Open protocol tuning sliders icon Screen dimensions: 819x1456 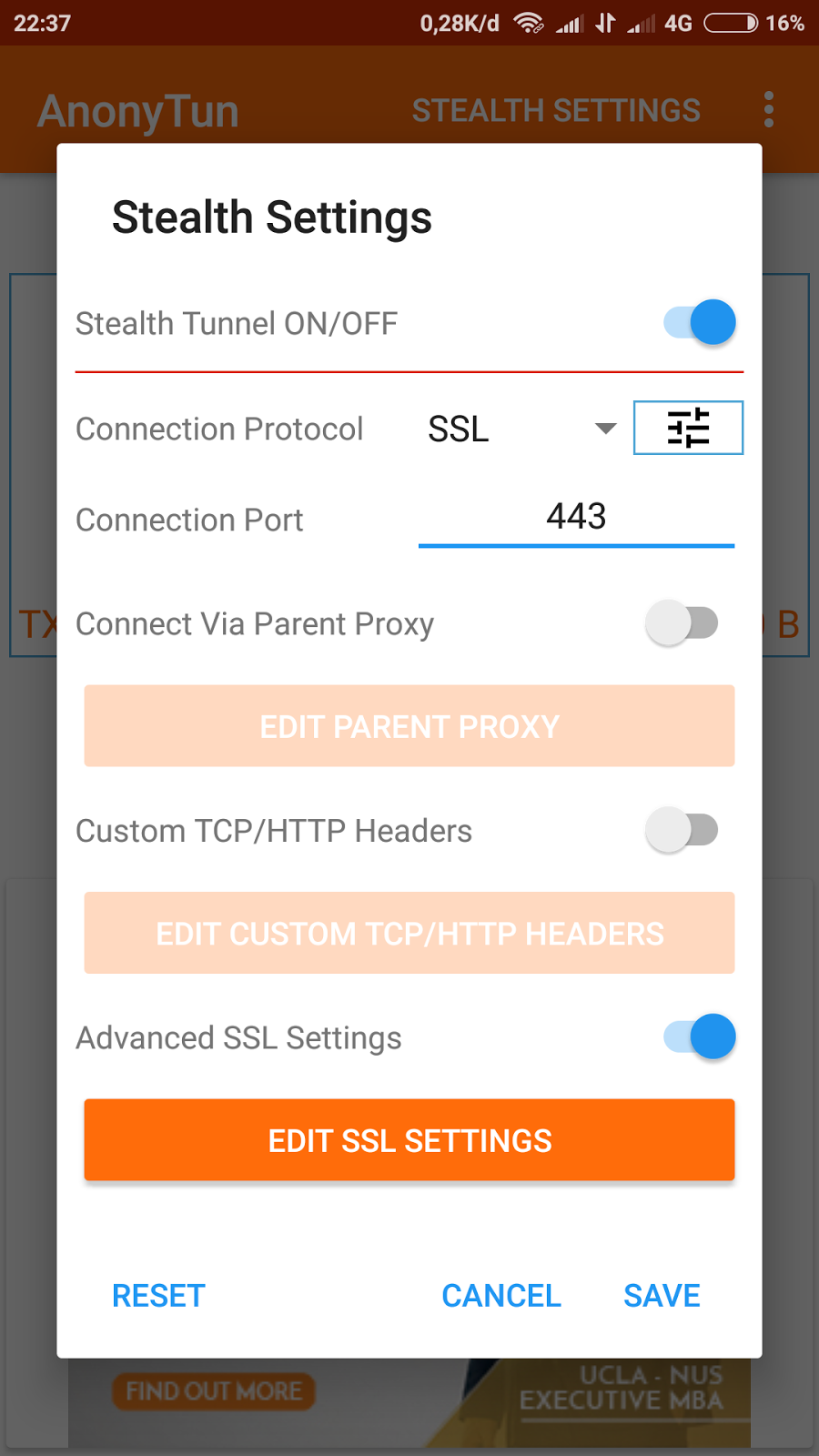pyautogui.click(x=688, y=428)
